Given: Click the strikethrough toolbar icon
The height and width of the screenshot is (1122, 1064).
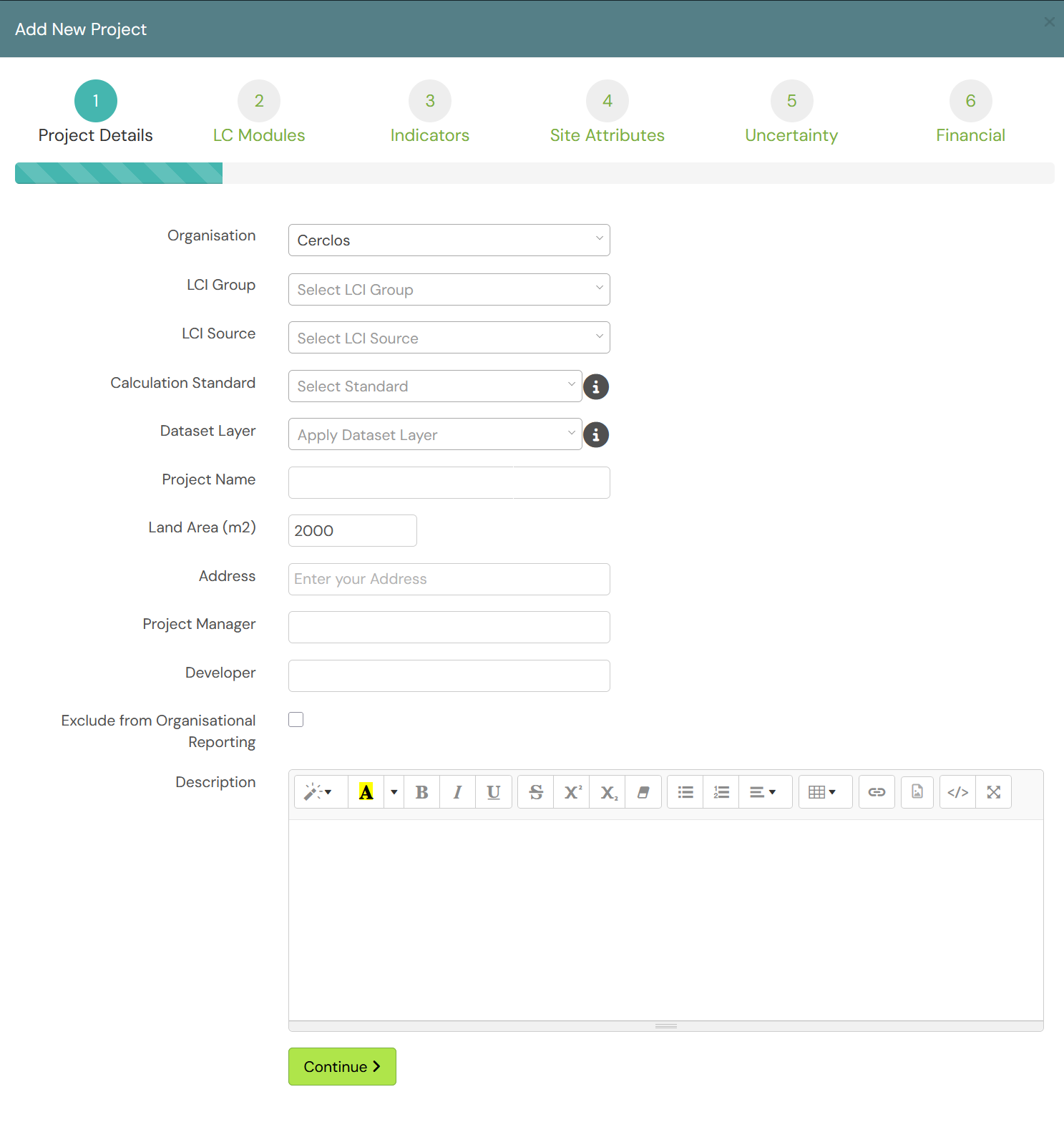Looking at the screenshot, I should [x=536, y=792].
